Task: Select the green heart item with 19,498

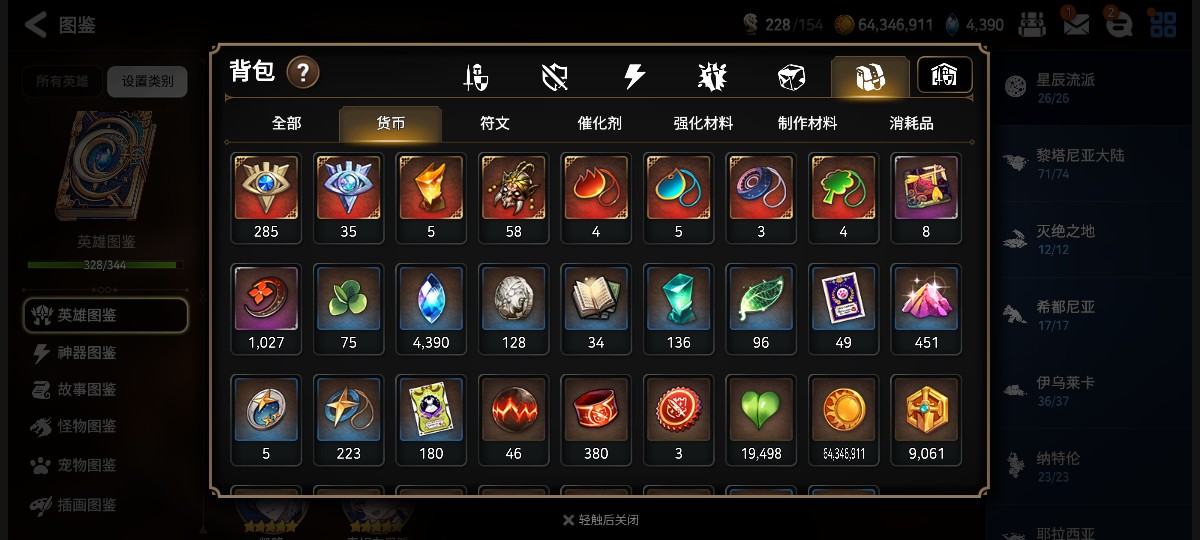Action: (x=762, y=421)
